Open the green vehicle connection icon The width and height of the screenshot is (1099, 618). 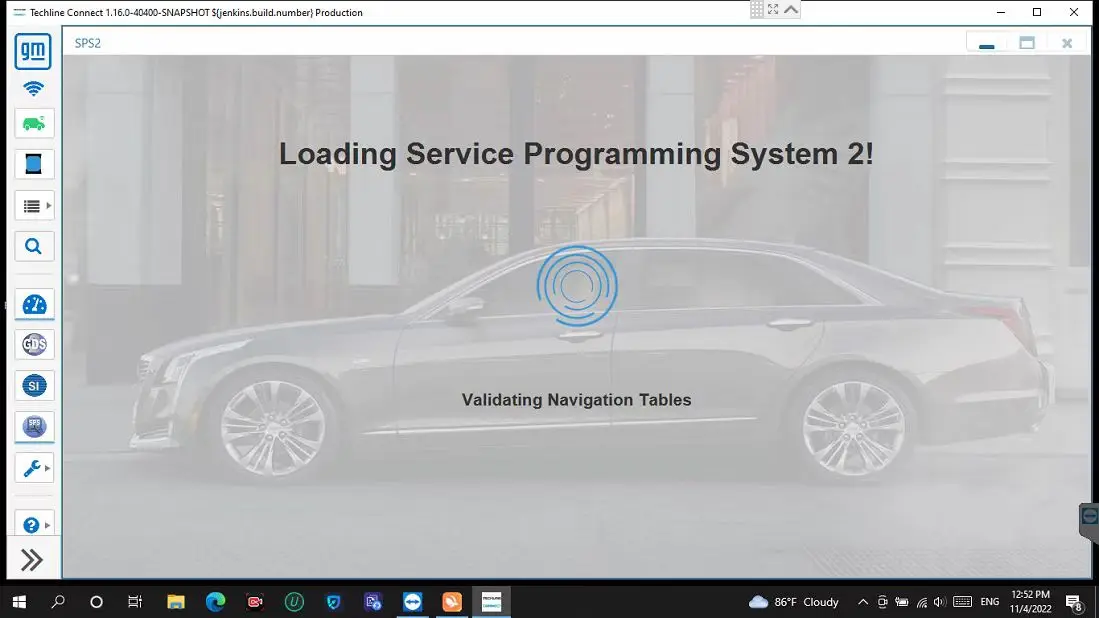click(x=34, y=124)
